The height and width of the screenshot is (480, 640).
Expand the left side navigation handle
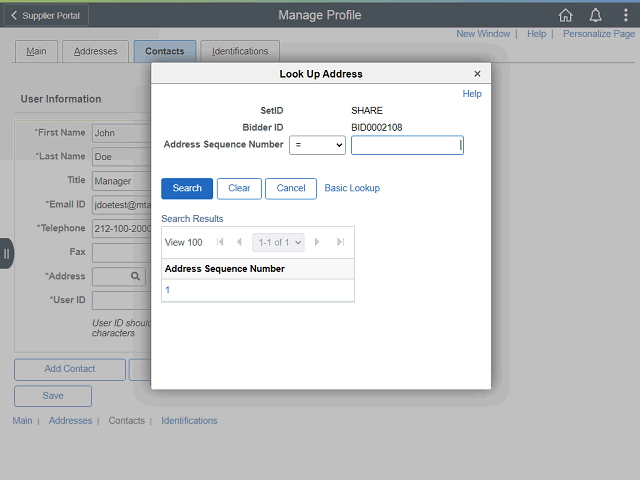(7, 253)
